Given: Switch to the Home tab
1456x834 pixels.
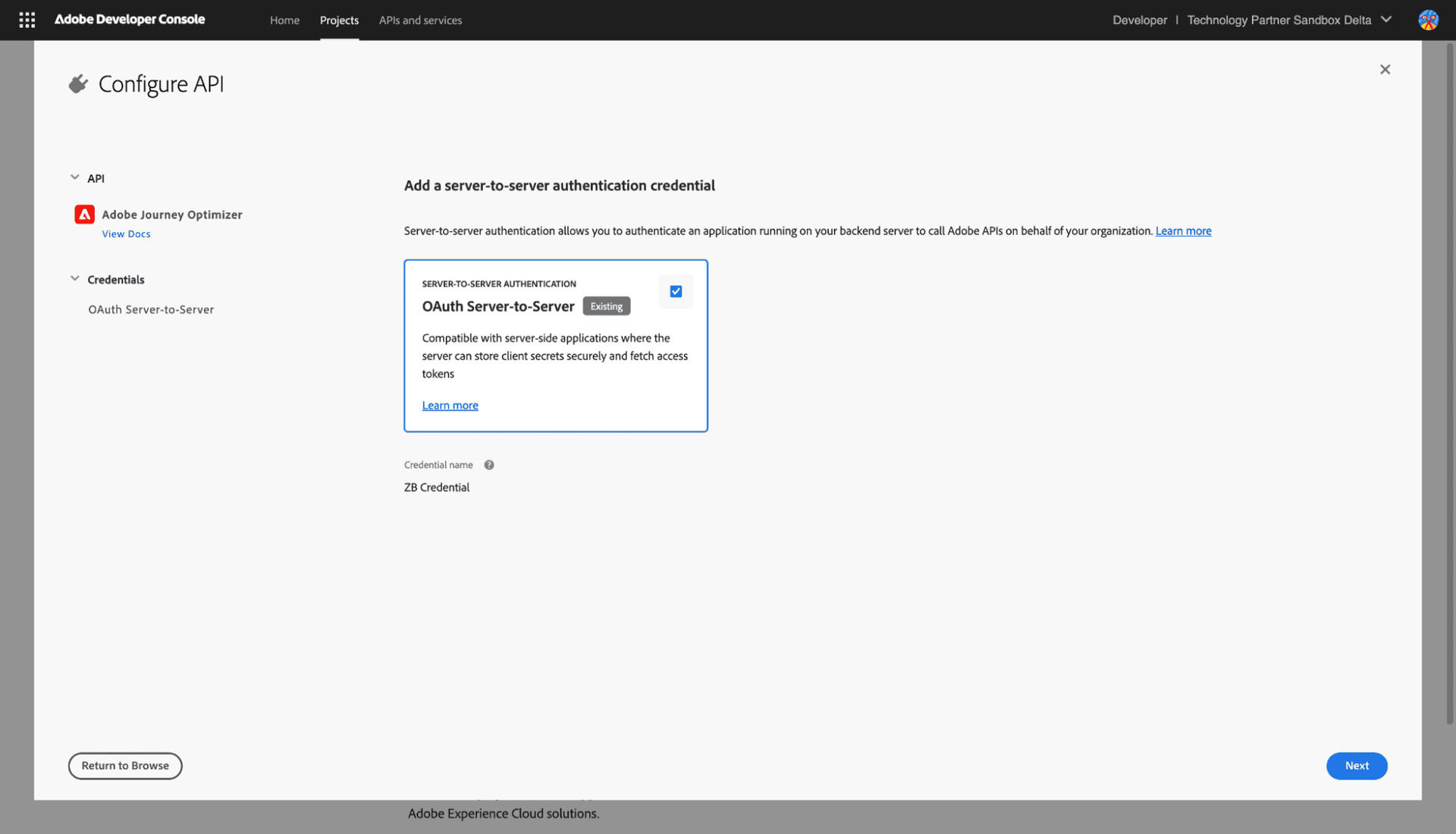Looking at the screenshot, I should (x=284, y=20).
